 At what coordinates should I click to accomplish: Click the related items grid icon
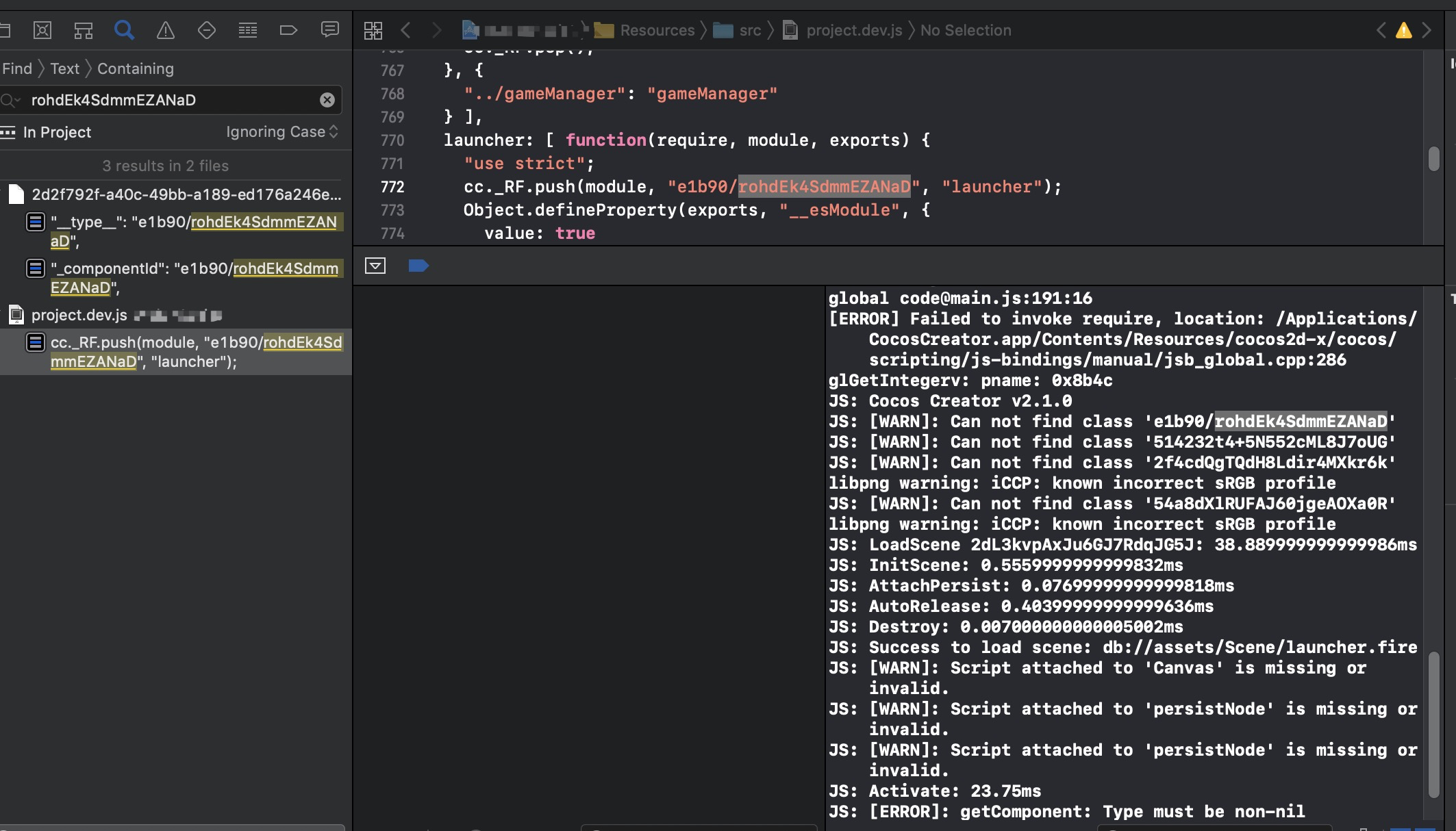pyautogui.click(x=373, y=30)
